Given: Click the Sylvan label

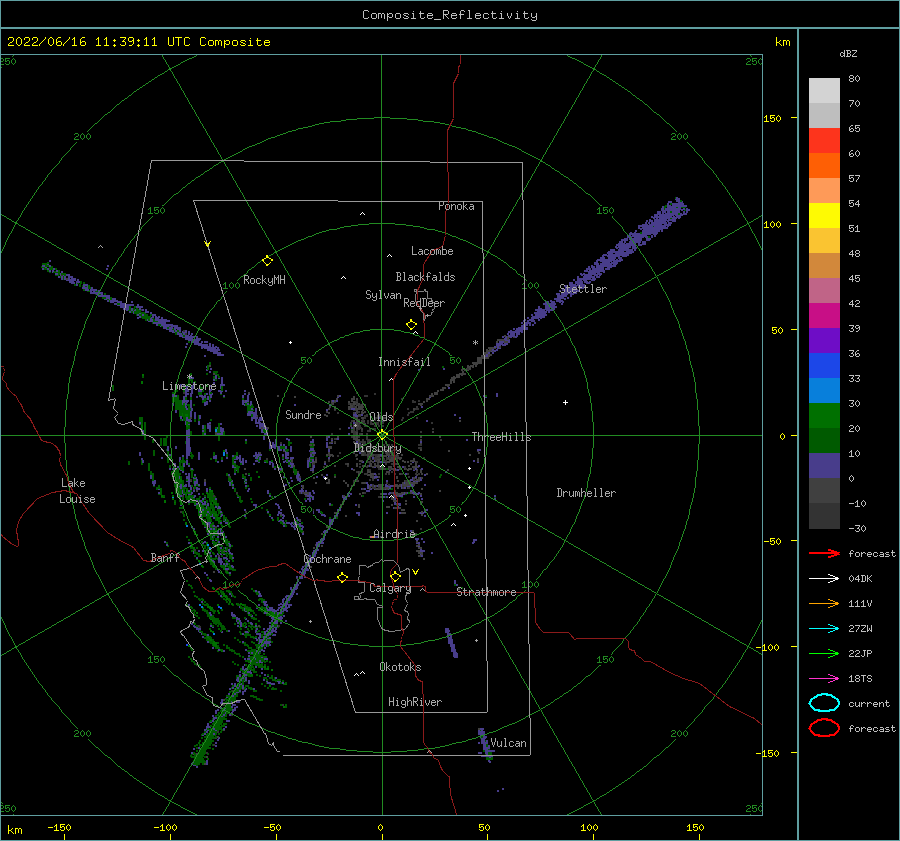Looking at the screenshot, I should 383,295.
